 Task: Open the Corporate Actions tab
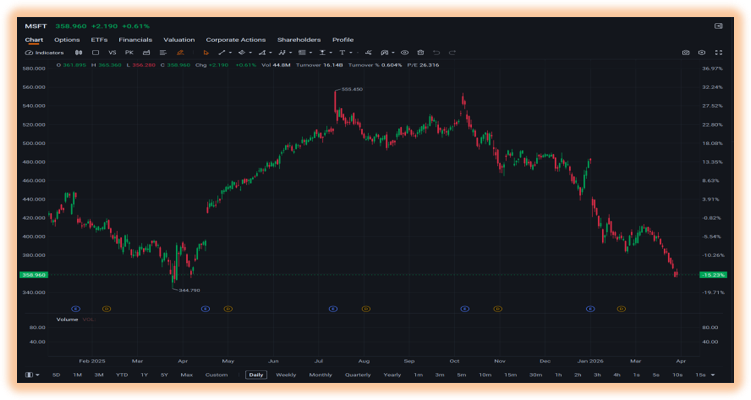[236, 40]
